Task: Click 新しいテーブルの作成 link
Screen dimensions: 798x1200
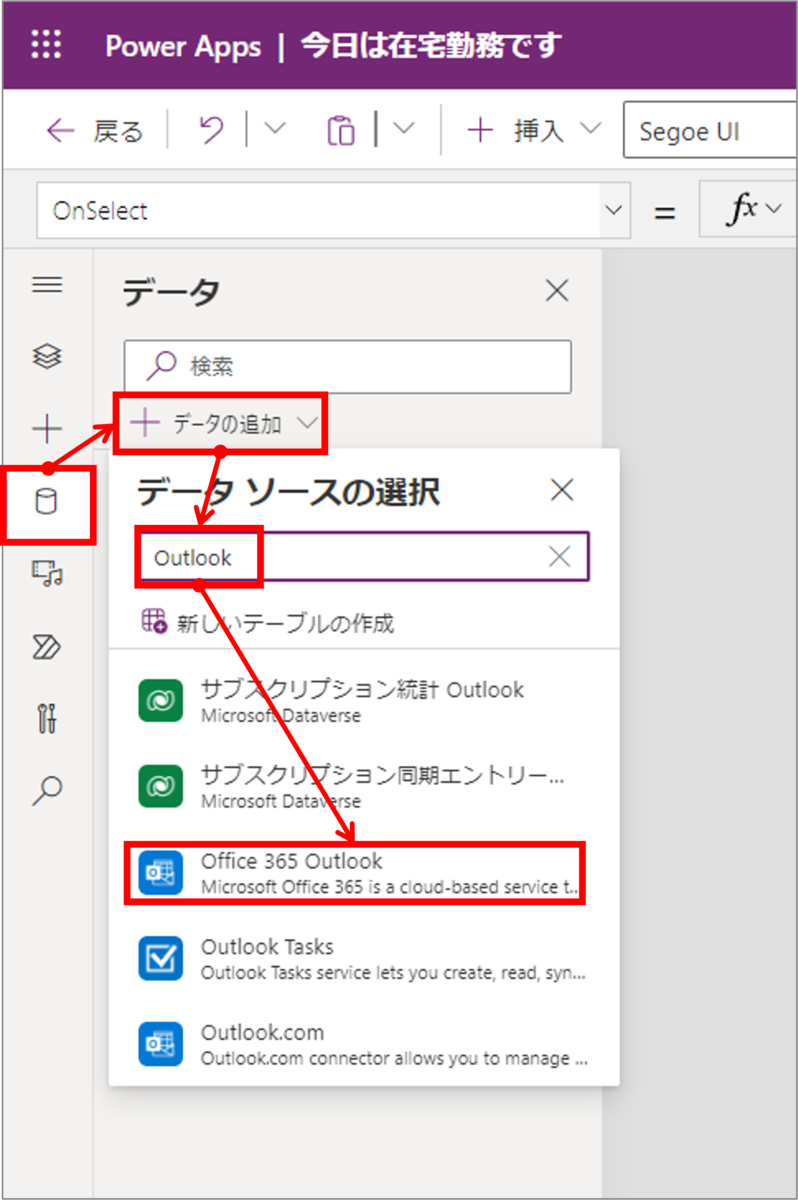Action: tap(267, 623)
